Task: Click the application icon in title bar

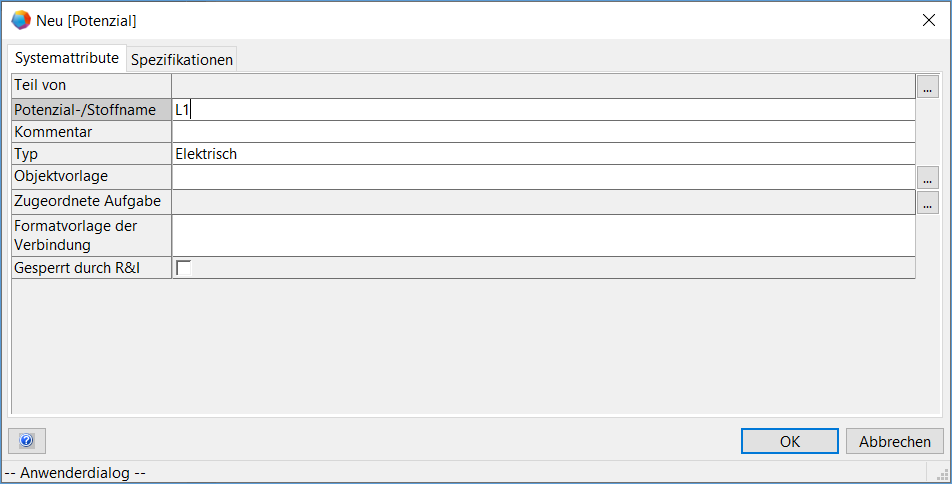Action: (20, 19)
